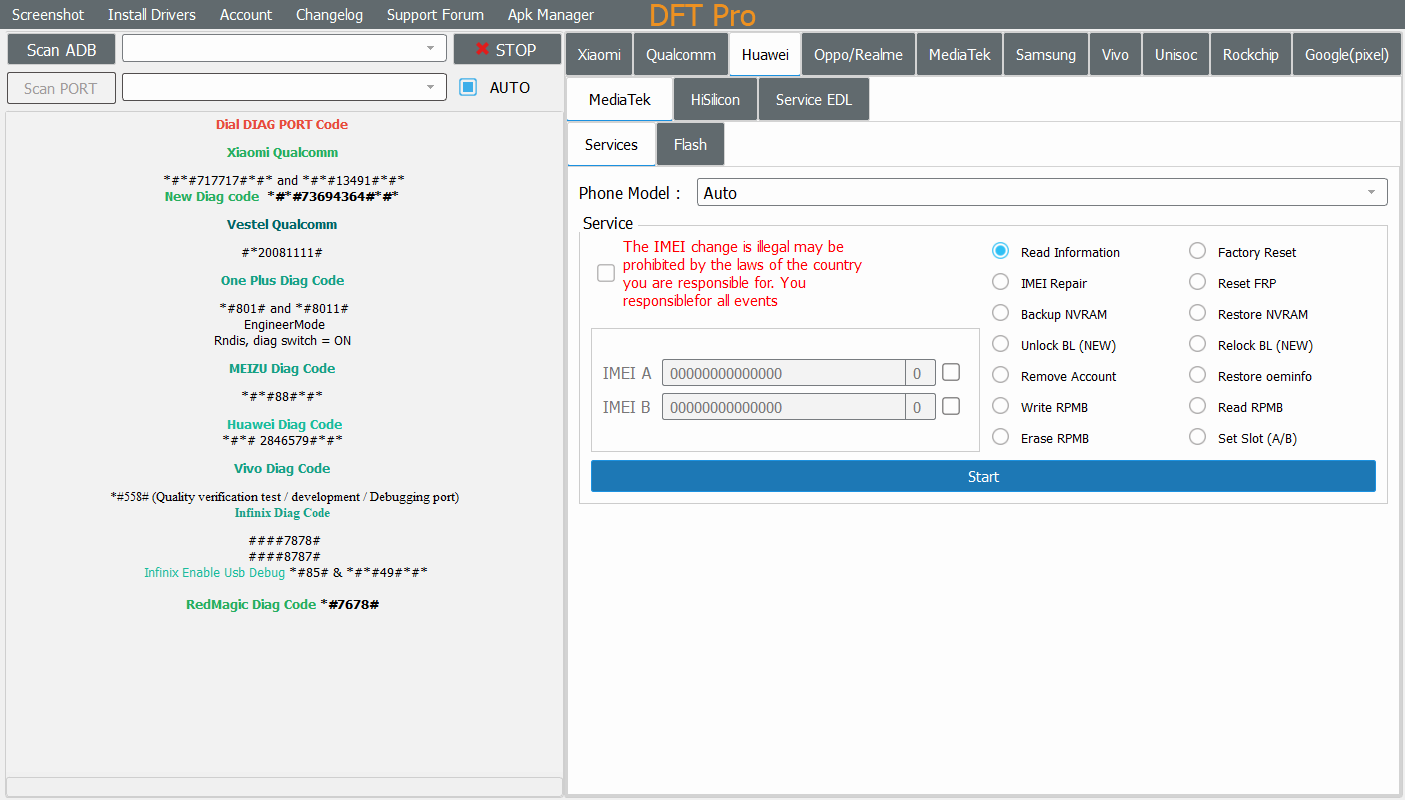
Task: Open the Install Drivers menu
Action: (x=152, y=15)
